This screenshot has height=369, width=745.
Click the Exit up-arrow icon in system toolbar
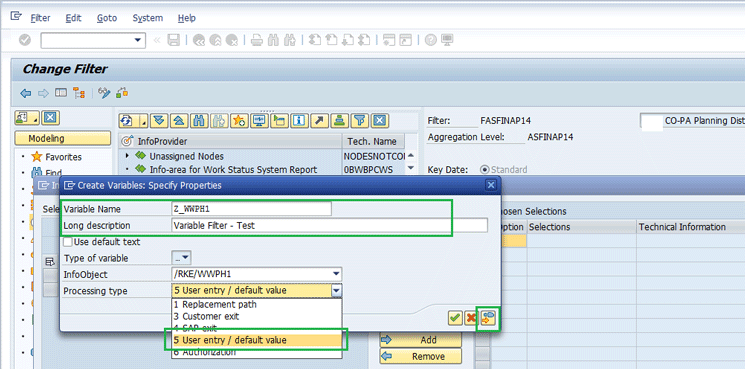(x=215, y=40)
